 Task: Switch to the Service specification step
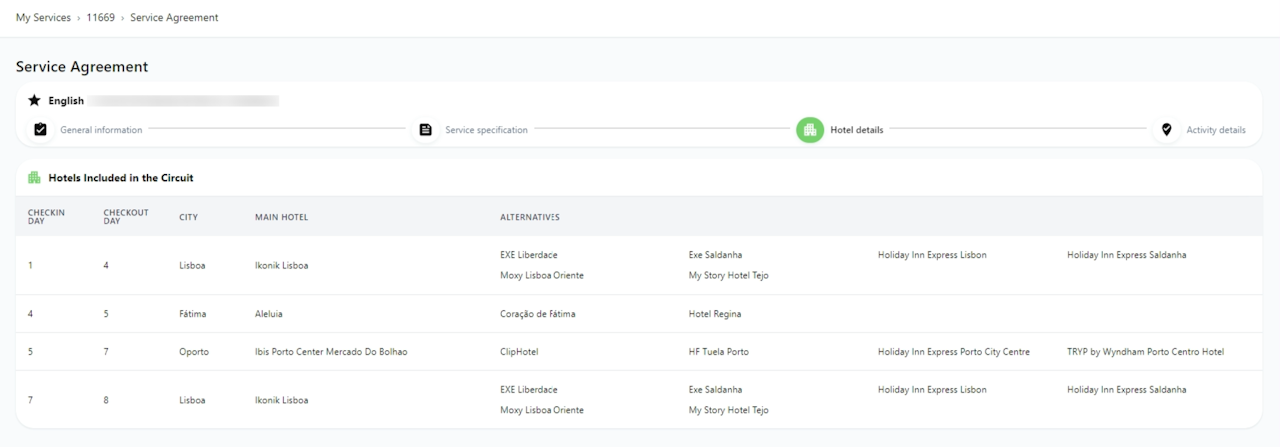coord(486,130)
